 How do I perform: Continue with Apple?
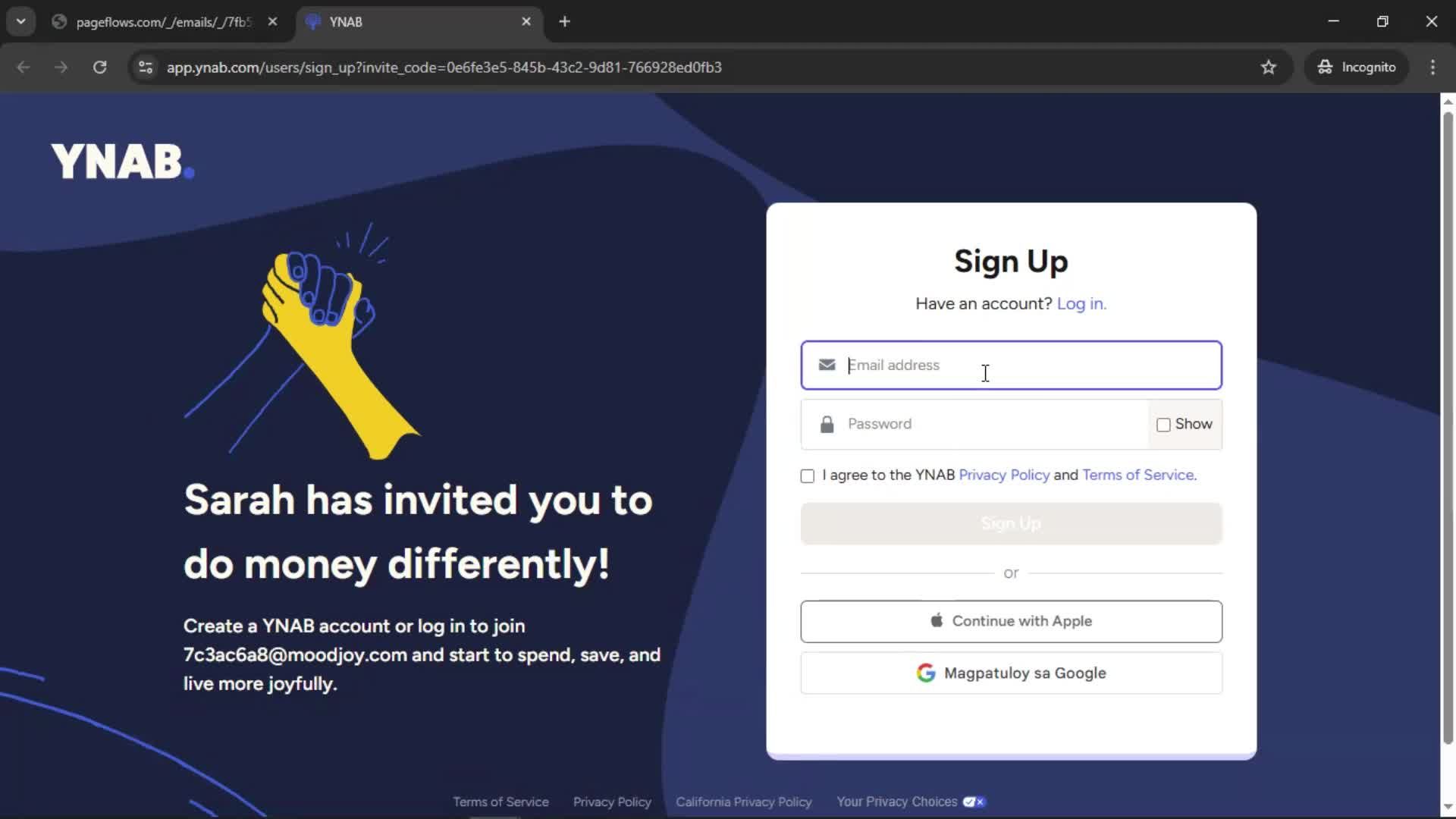(1011, 621)
